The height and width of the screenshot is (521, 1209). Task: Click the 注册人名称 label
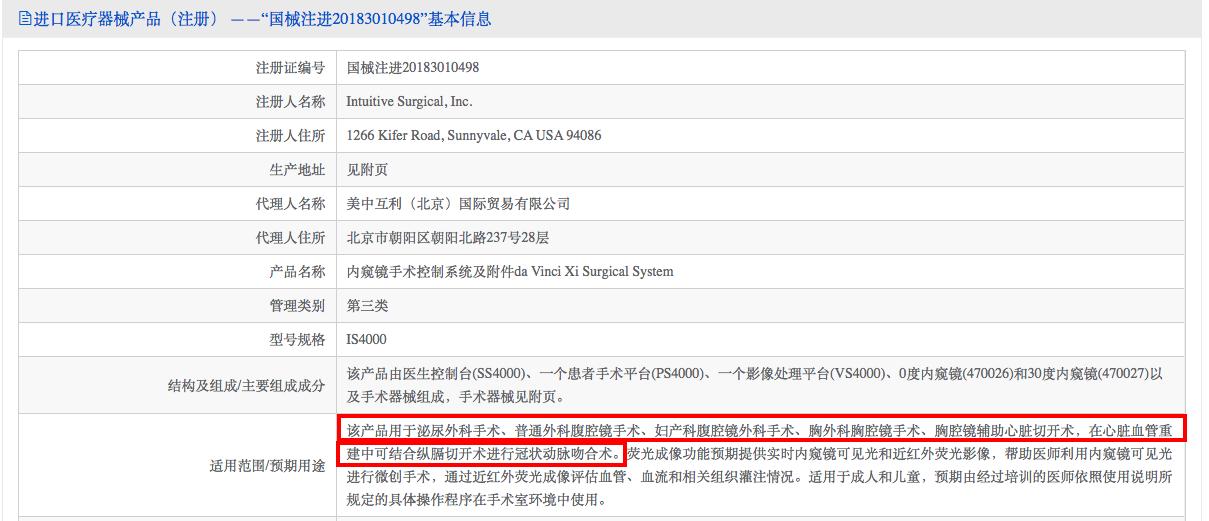(x=290, y=102)
